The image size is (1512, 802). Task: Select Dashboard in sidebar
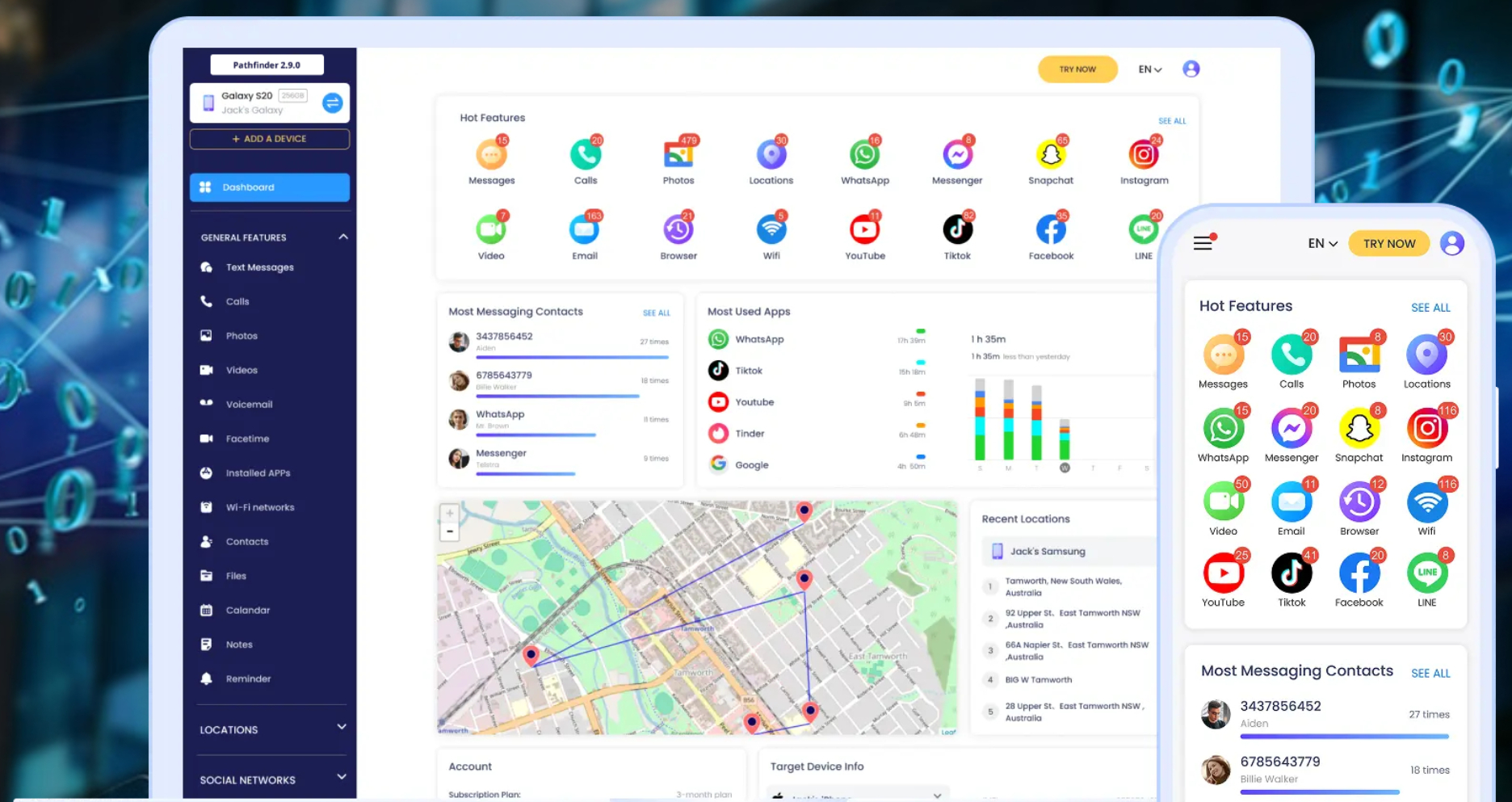tap(269, 187)
